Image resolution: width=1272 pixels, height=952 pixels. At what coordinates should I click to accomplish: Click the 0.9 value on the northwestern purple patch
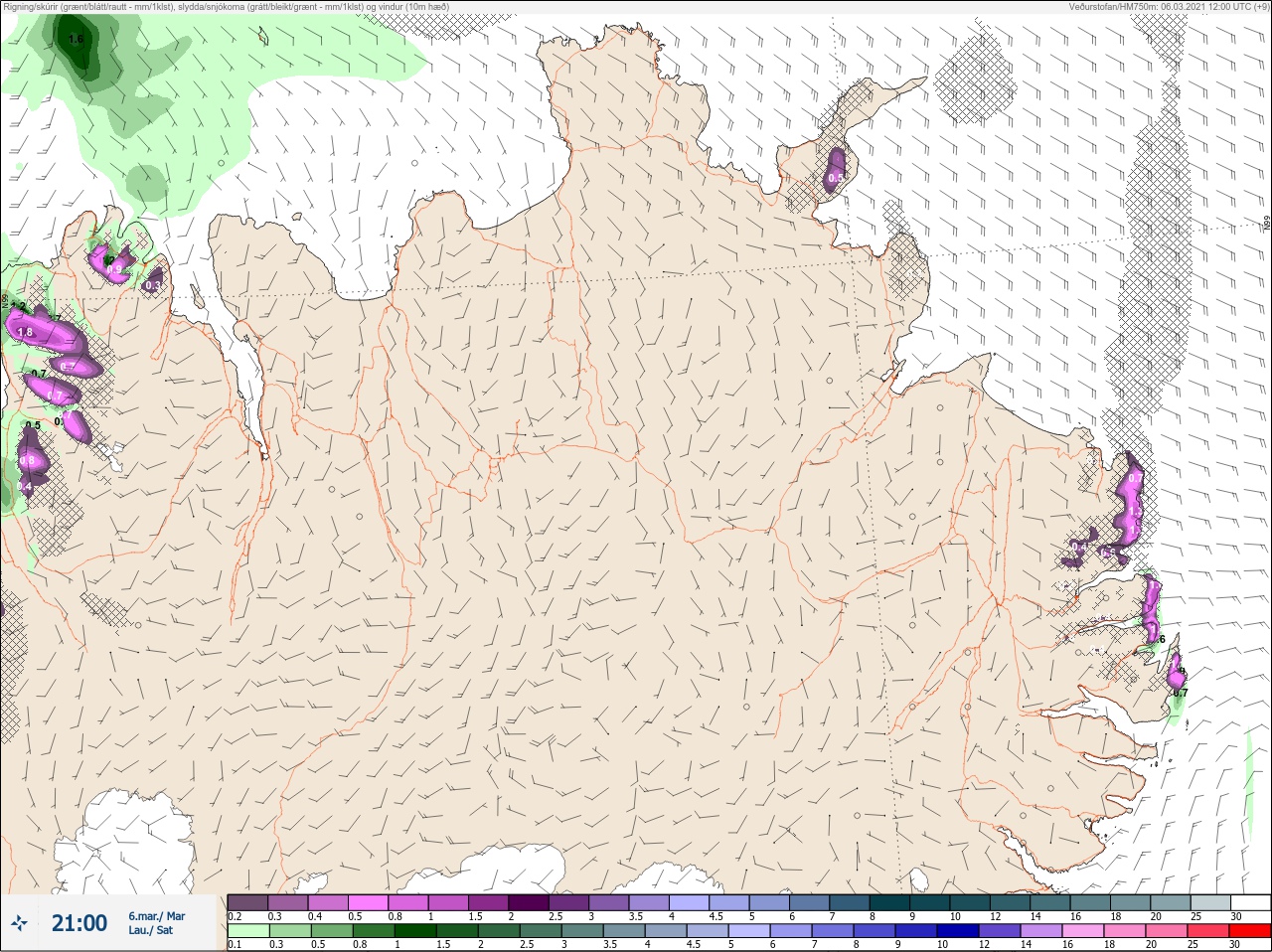pos(115,269)
